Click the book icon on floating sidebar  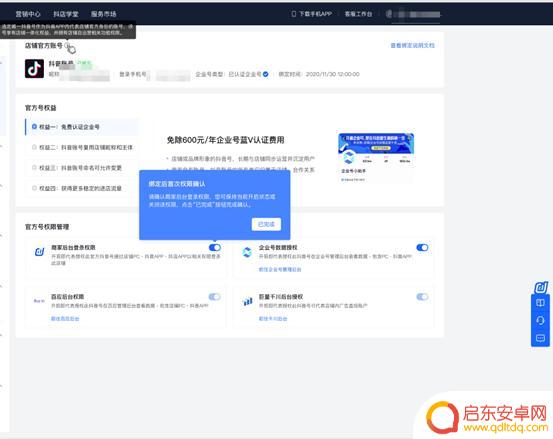click(x=540, y=303)
